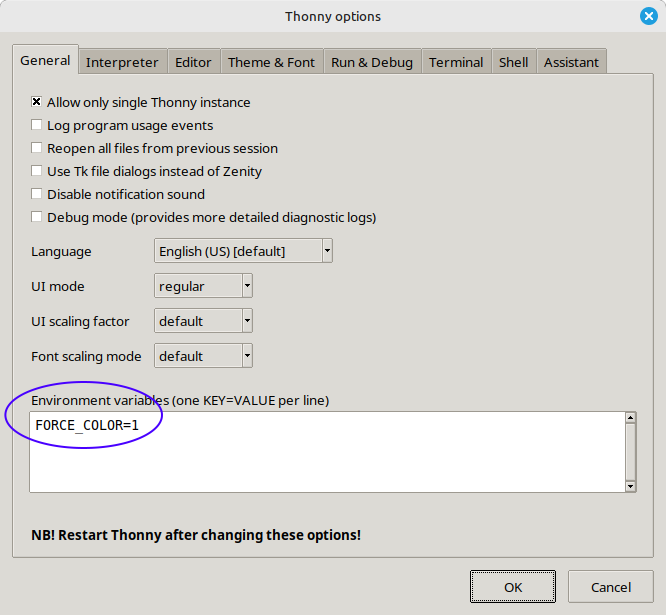Open the Assistant tab
Viewport: 666px width, 615px height.
coord(571,62)
